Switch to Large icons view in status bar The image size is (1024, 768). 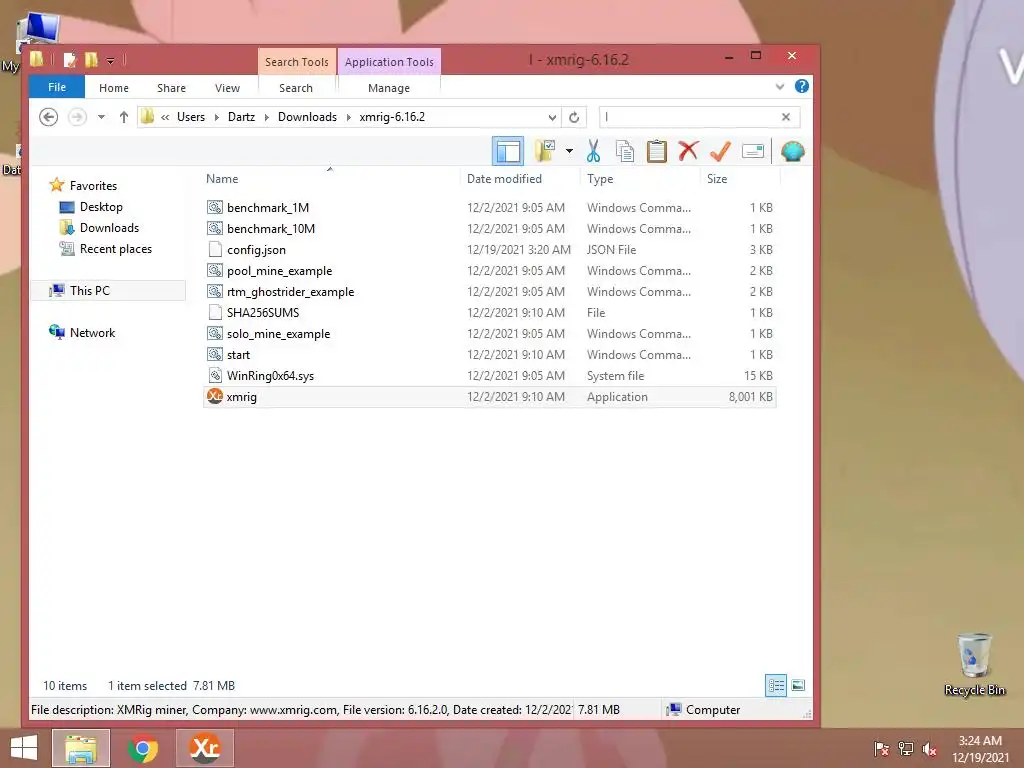[x=798, y=685]
